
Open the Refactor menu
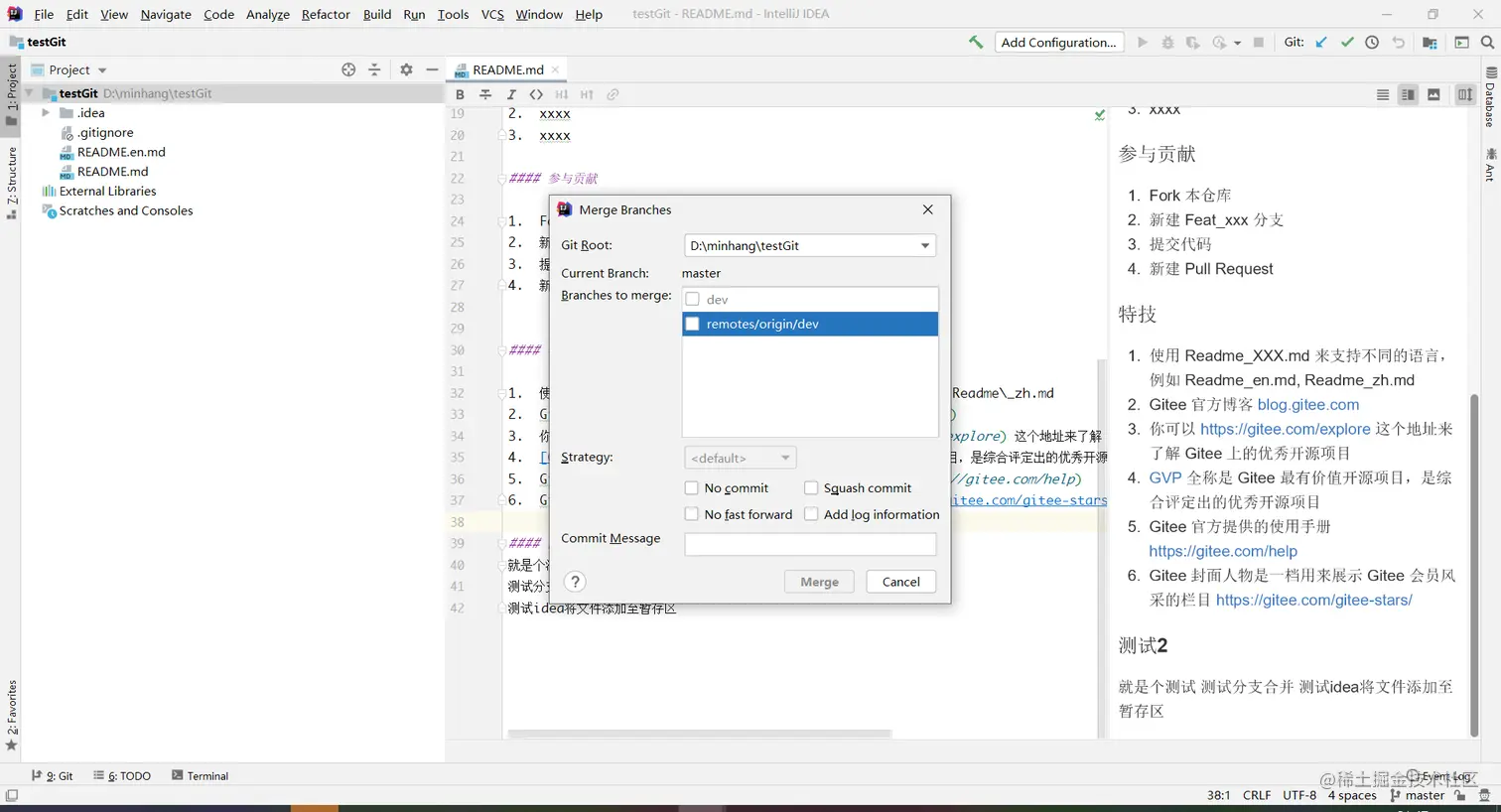click(326, 14)
